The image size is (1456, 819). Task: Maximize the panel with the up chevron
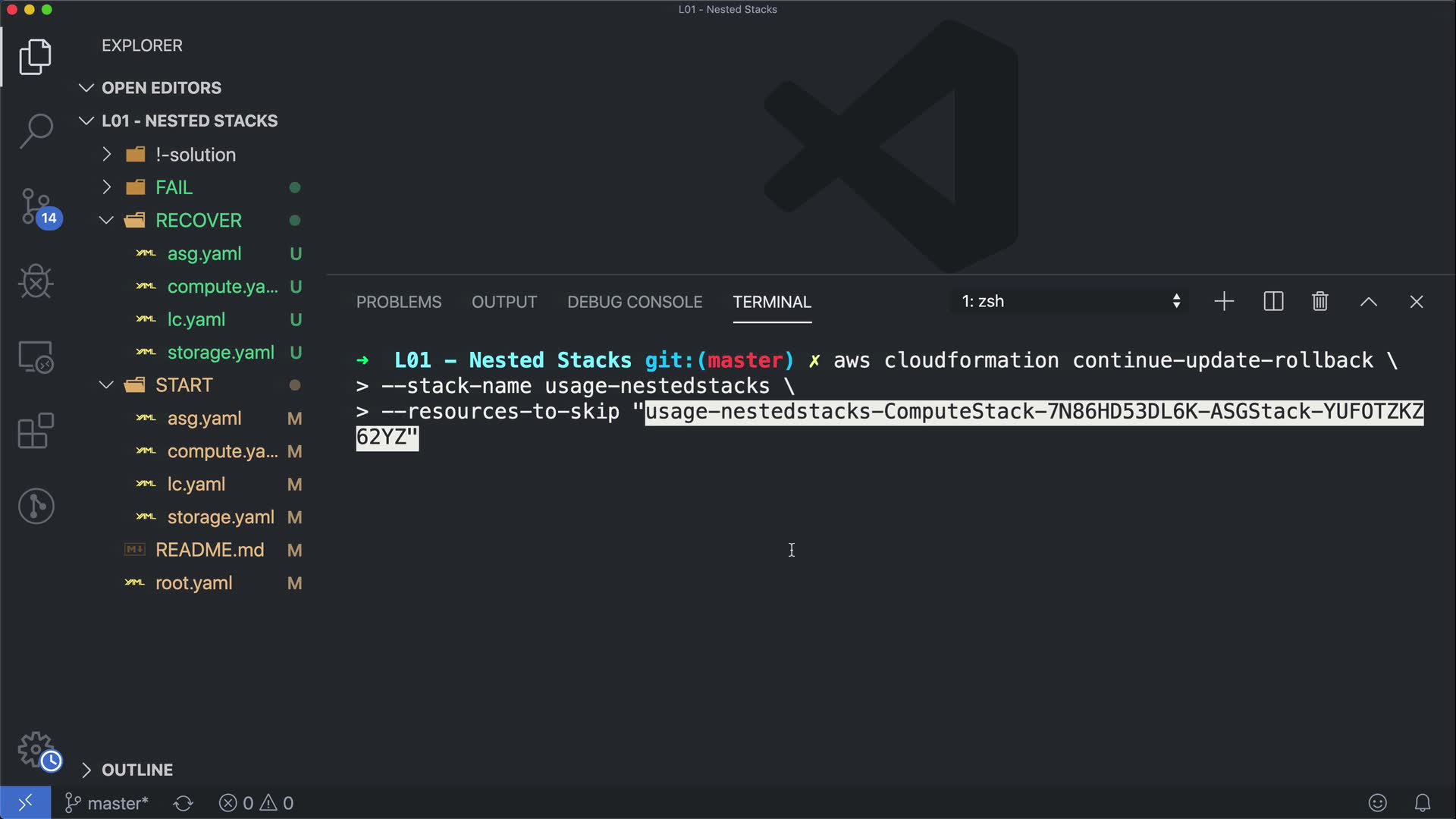click(x=1368, y=302)
